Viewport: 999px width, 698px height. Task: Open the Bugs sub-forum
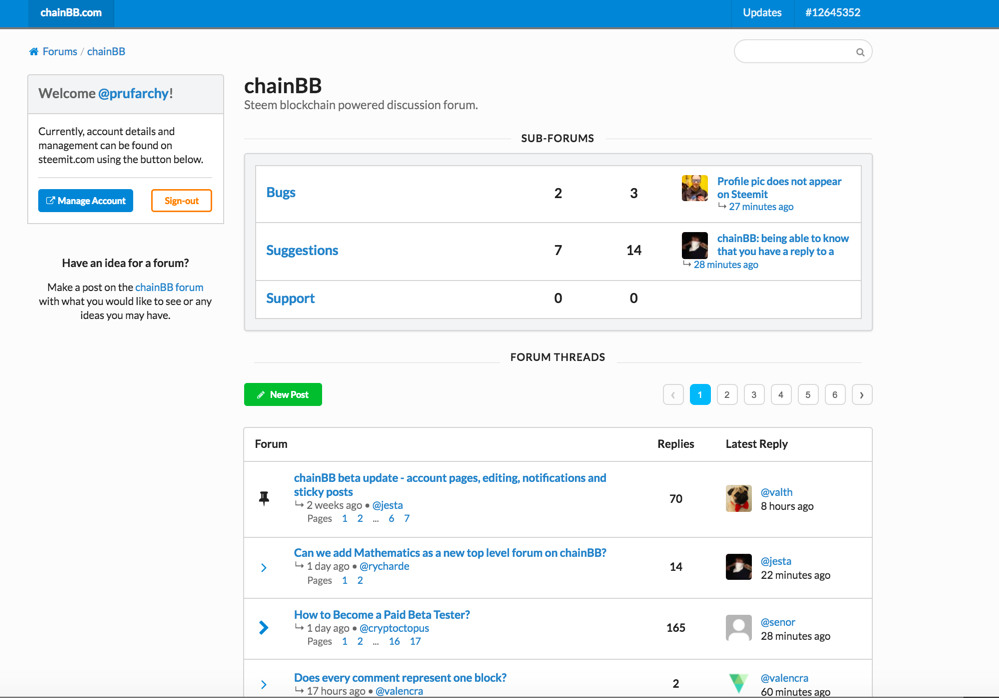point(281,192)
